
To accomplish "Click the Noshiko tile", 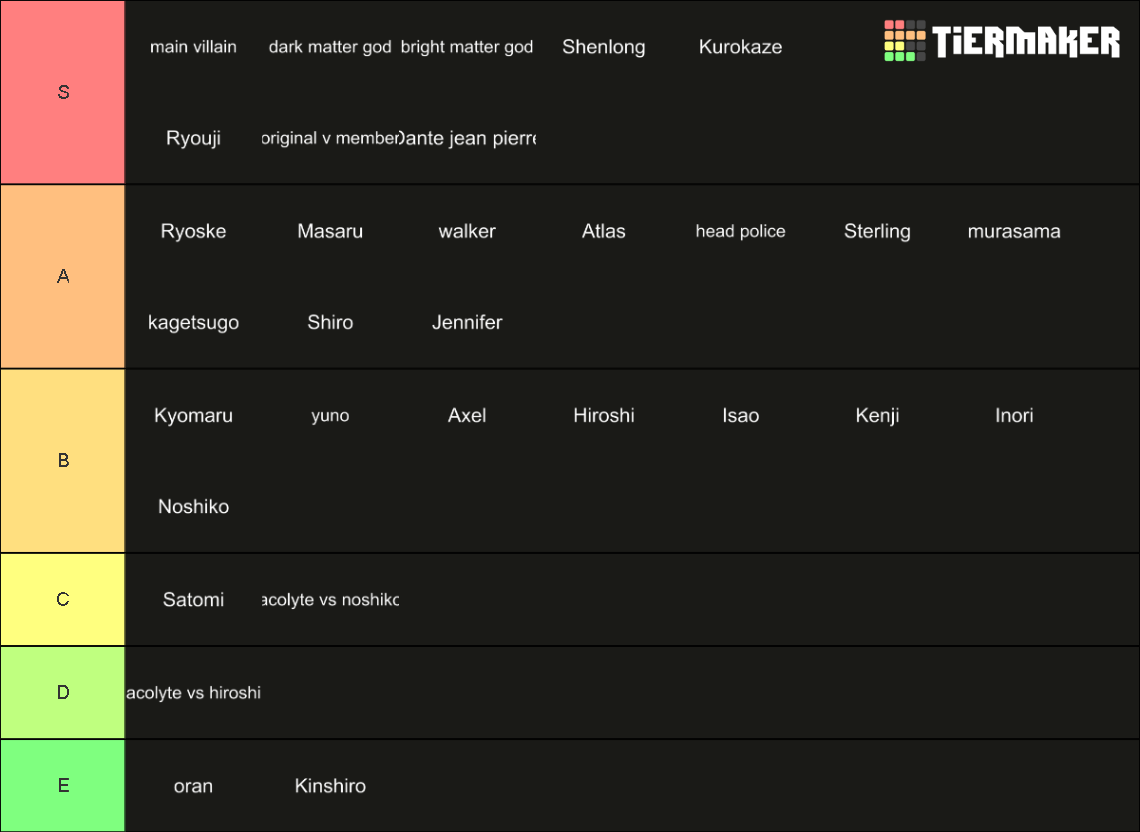I will click(x=193, y=506).
